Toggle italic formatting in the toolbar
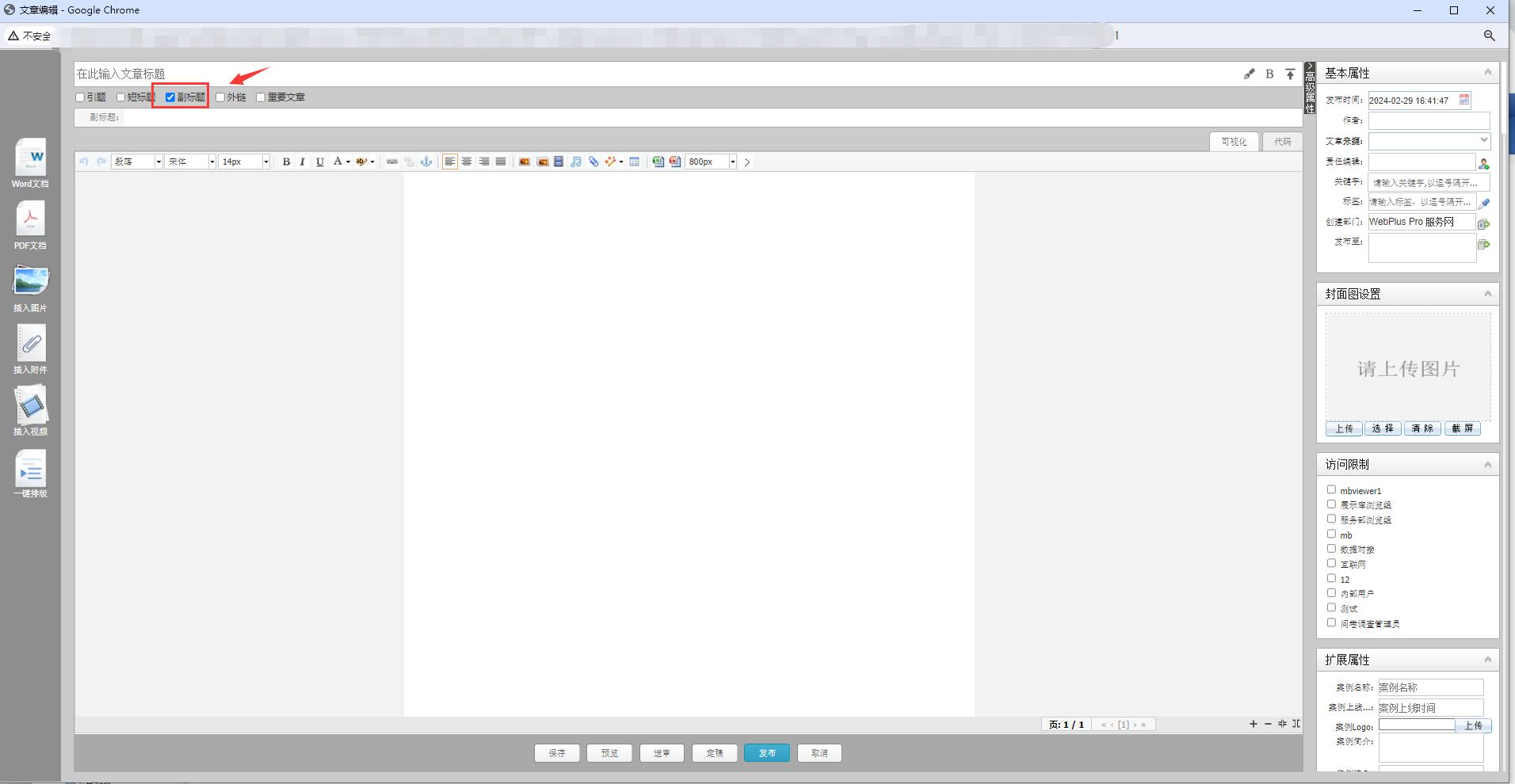1515x784 pixels. click(302, 162)
